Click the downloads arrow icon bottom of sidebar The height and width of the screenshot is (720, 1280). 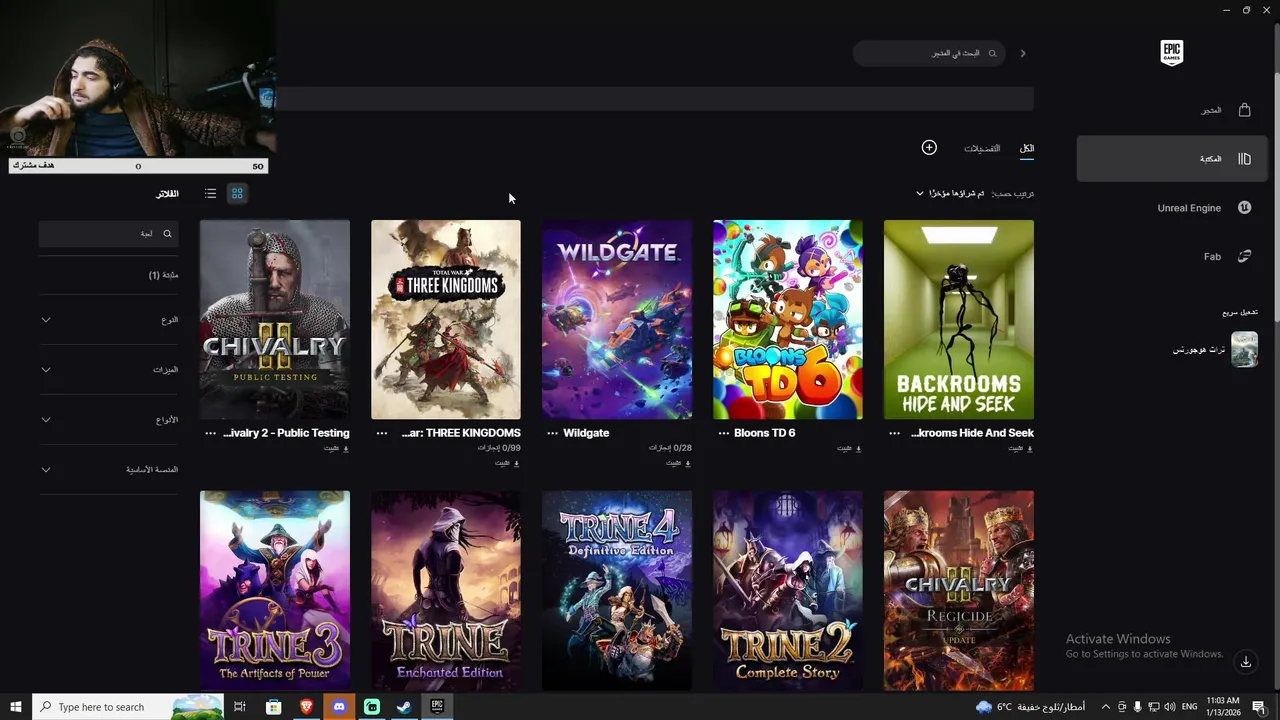pyautogui.click(x=1246, y=661)
